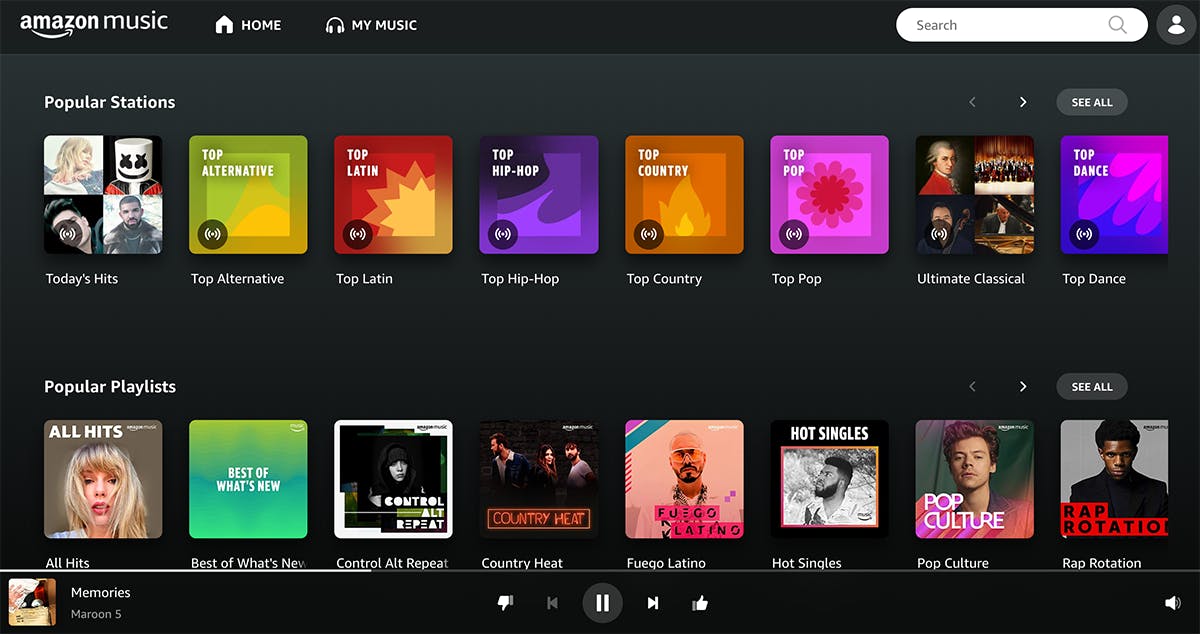Skip to the next track

(653, 603)
